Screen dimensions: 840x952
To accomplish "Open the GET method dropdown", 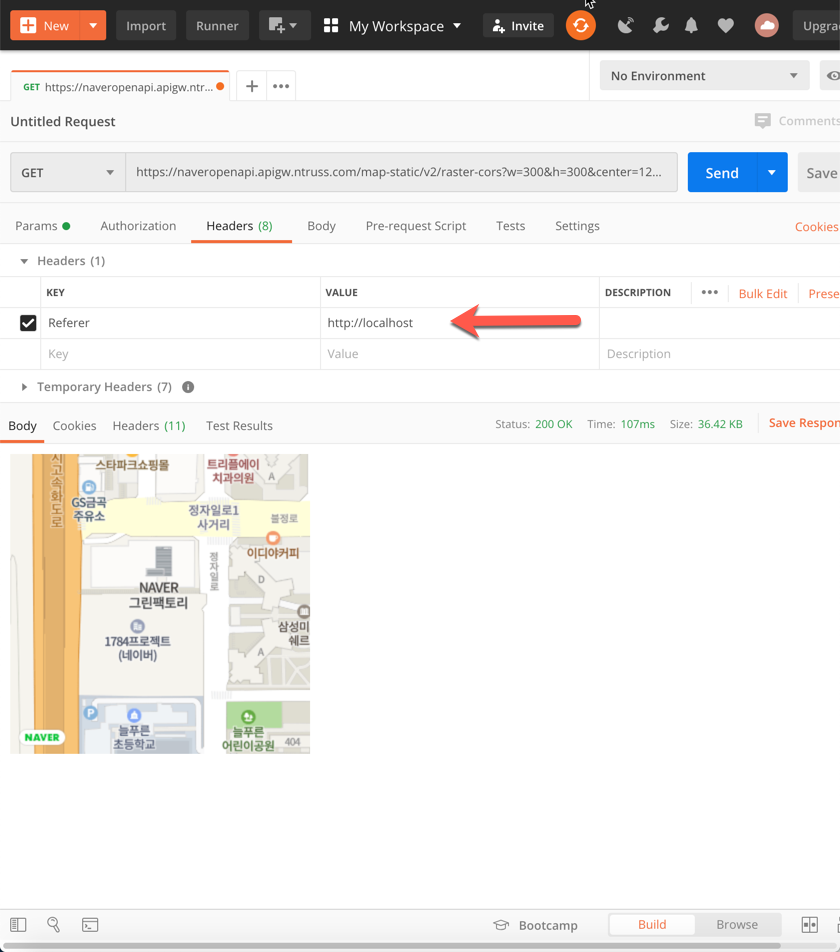I will click(x=68, y=172).
